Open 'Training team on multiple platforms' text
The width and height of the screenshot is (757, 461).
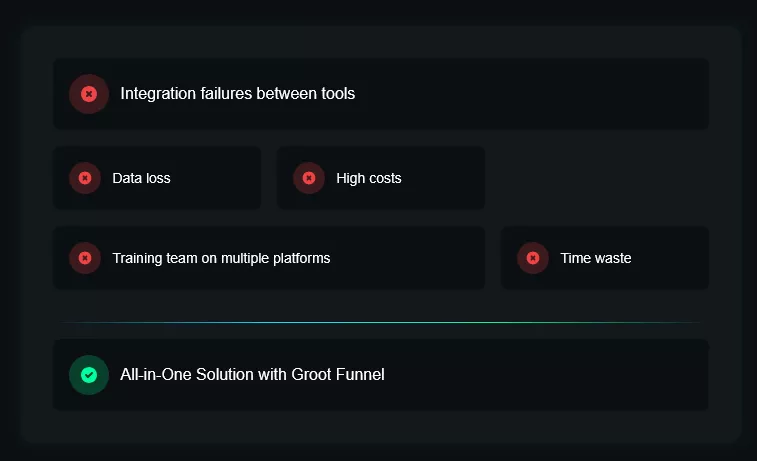tap(221, 258)
